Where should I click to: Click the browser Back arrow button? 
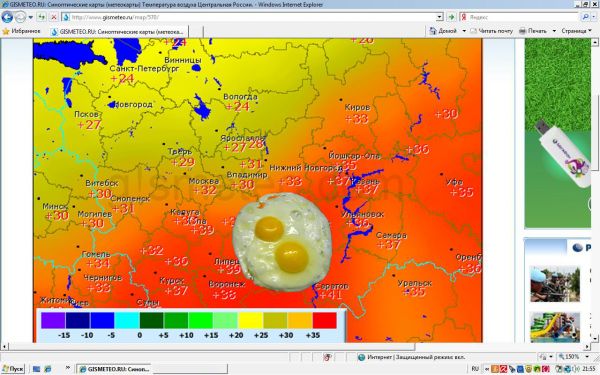click(x=7, y=17)
